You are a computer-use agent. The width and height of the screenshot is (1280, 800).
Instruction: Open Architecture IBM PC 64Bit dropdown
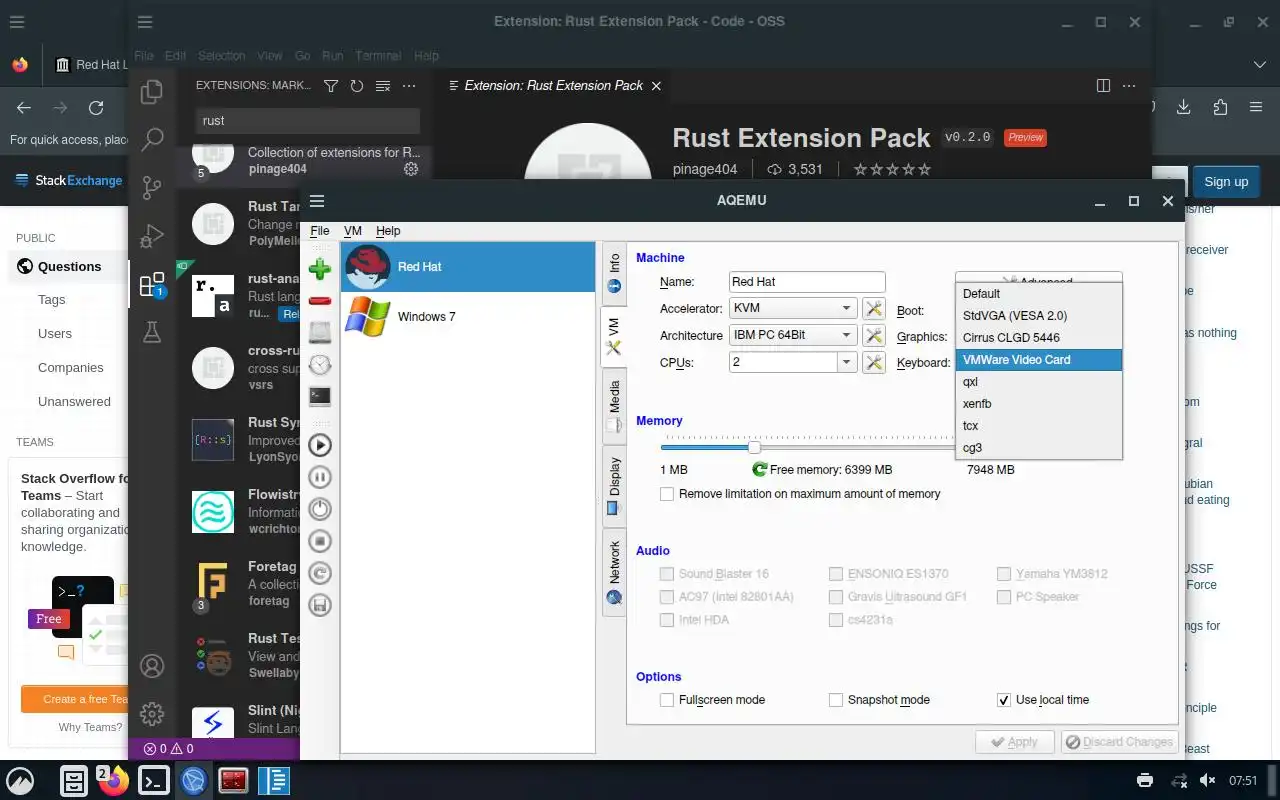coord(793,335)
